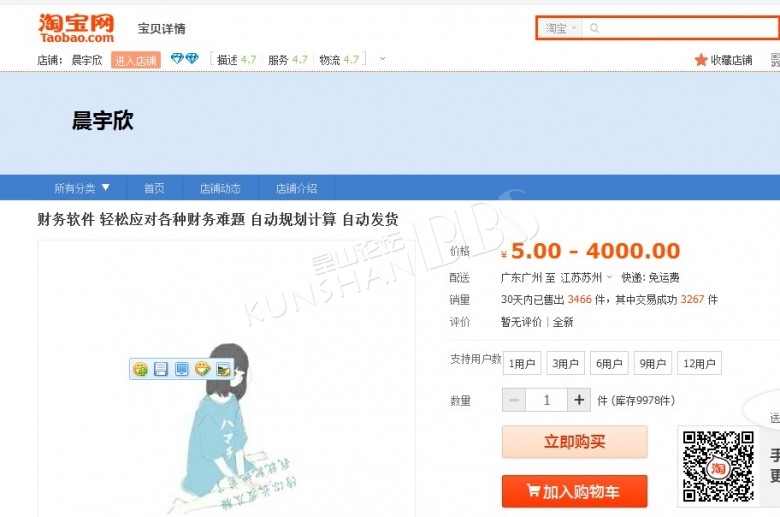The height and width of the screenshot is (517, 780).
Task: Increase quantity with the plus button
Action: pos(579,400)
